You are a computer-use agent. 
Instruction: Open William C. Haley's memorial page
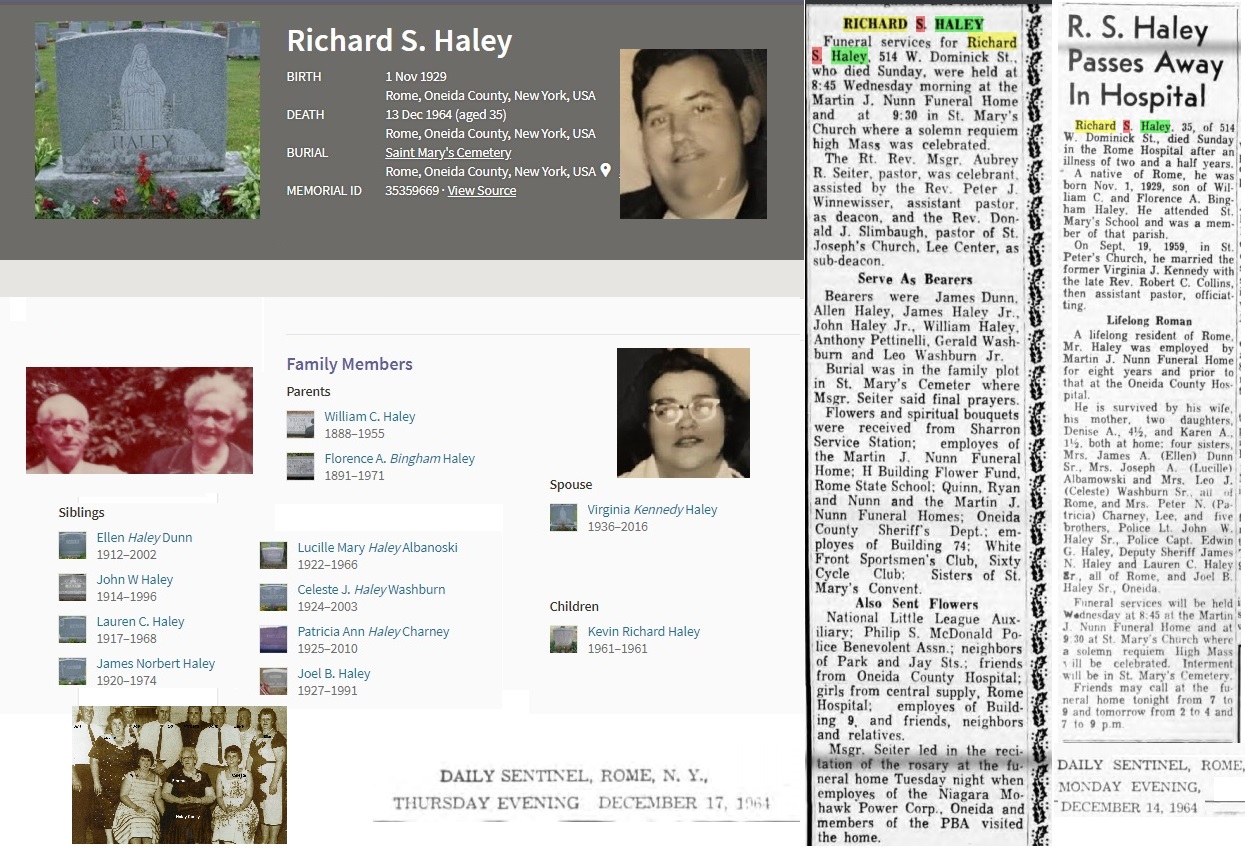(x=369, y=417)
